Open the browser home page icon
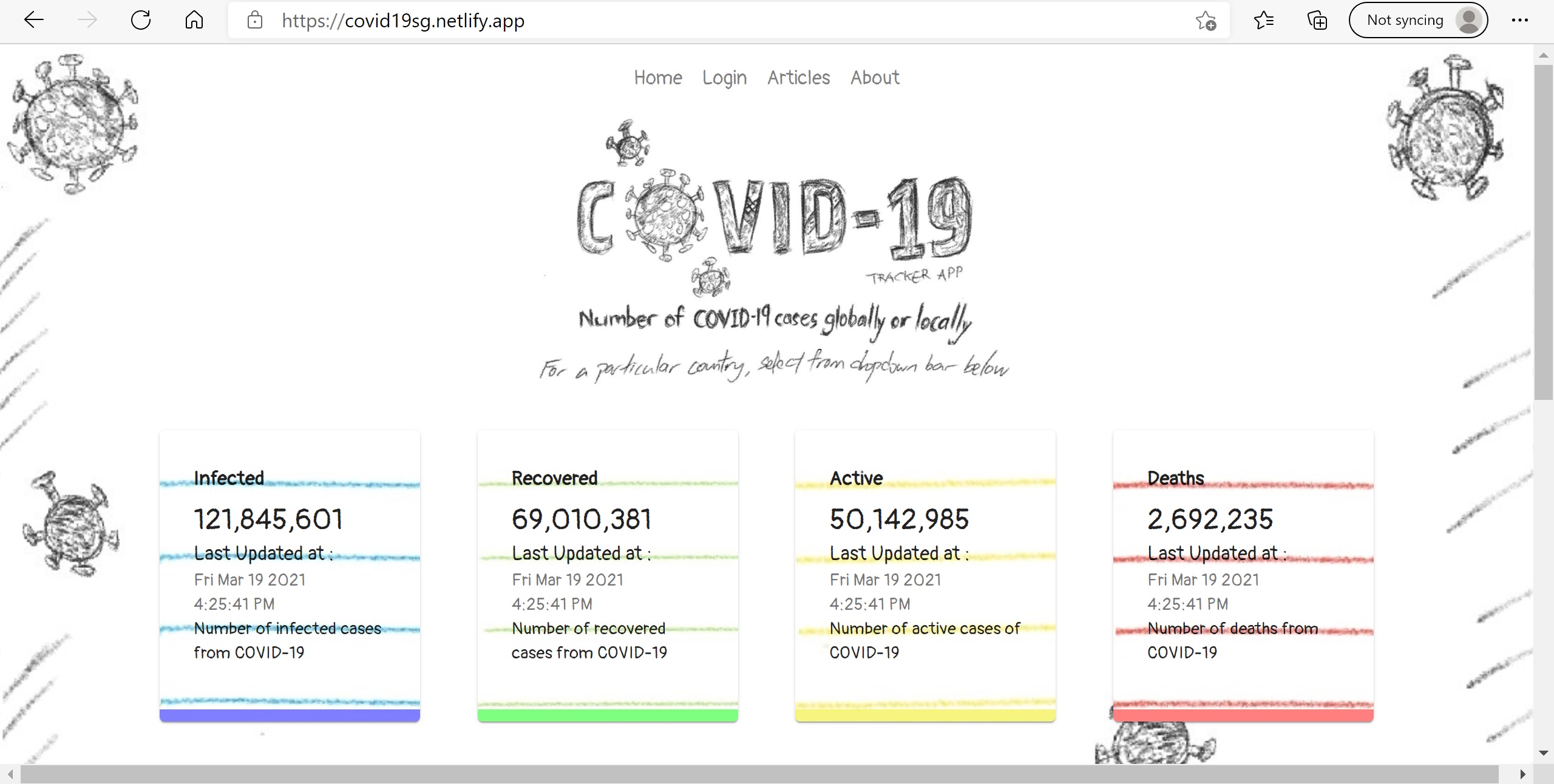 coord(194,20)
